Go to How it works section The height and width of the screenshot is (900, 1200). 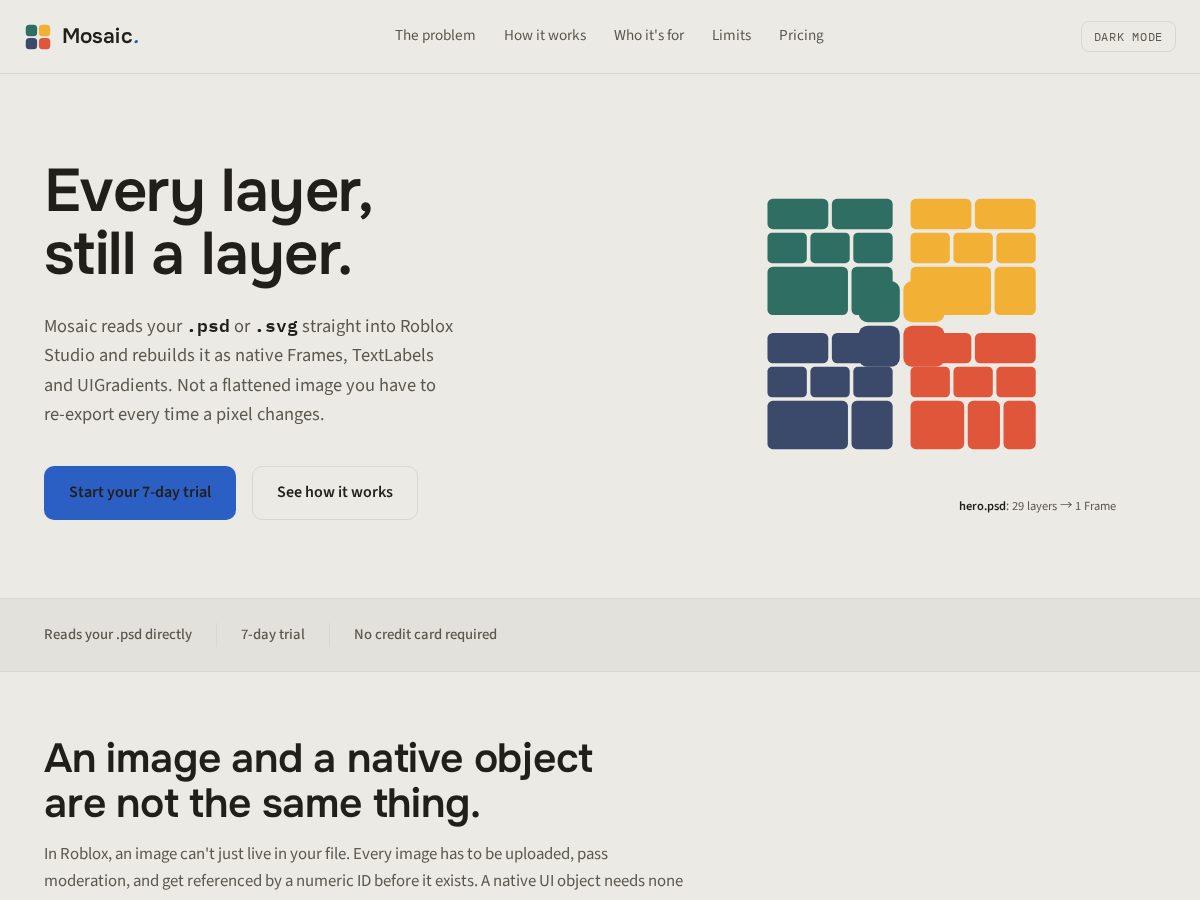[x=545, y=35]
